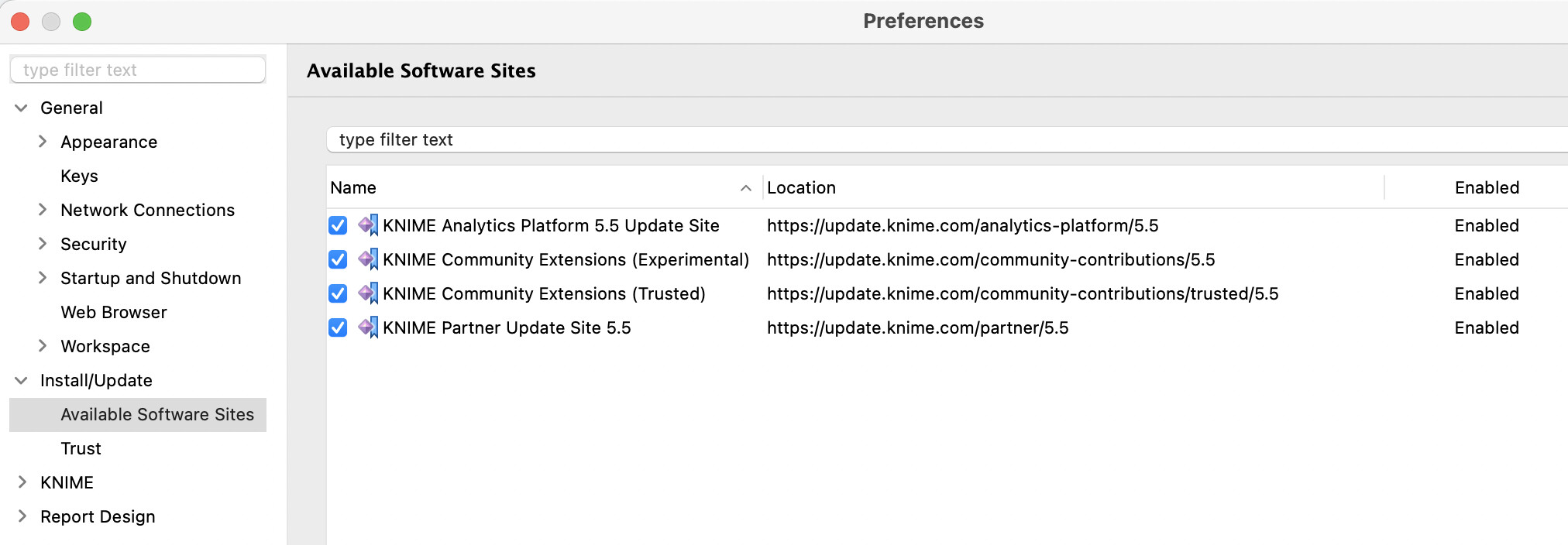Click the KNIME Partner Update Site icon

point(368,327)
